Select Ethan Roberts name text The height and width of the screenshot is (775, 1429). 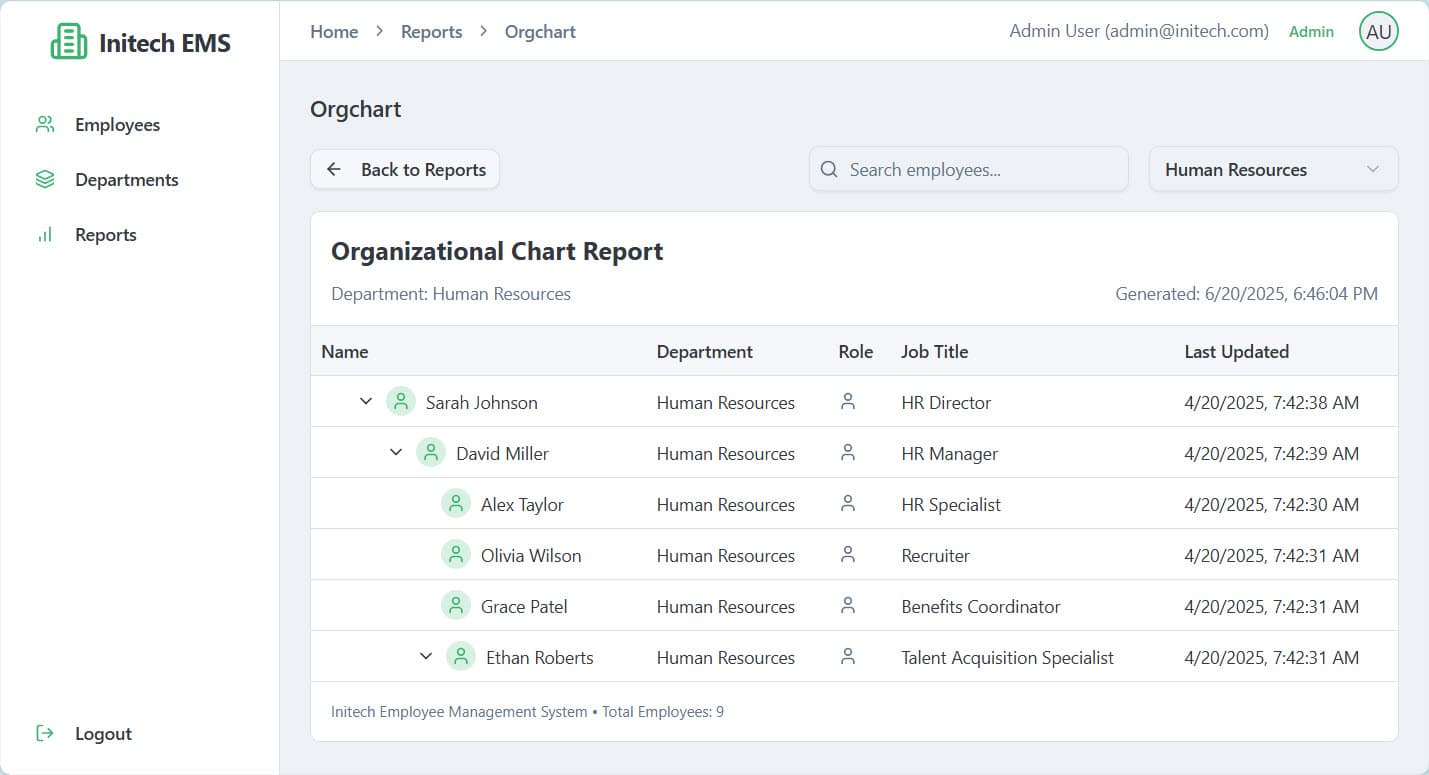539,658
